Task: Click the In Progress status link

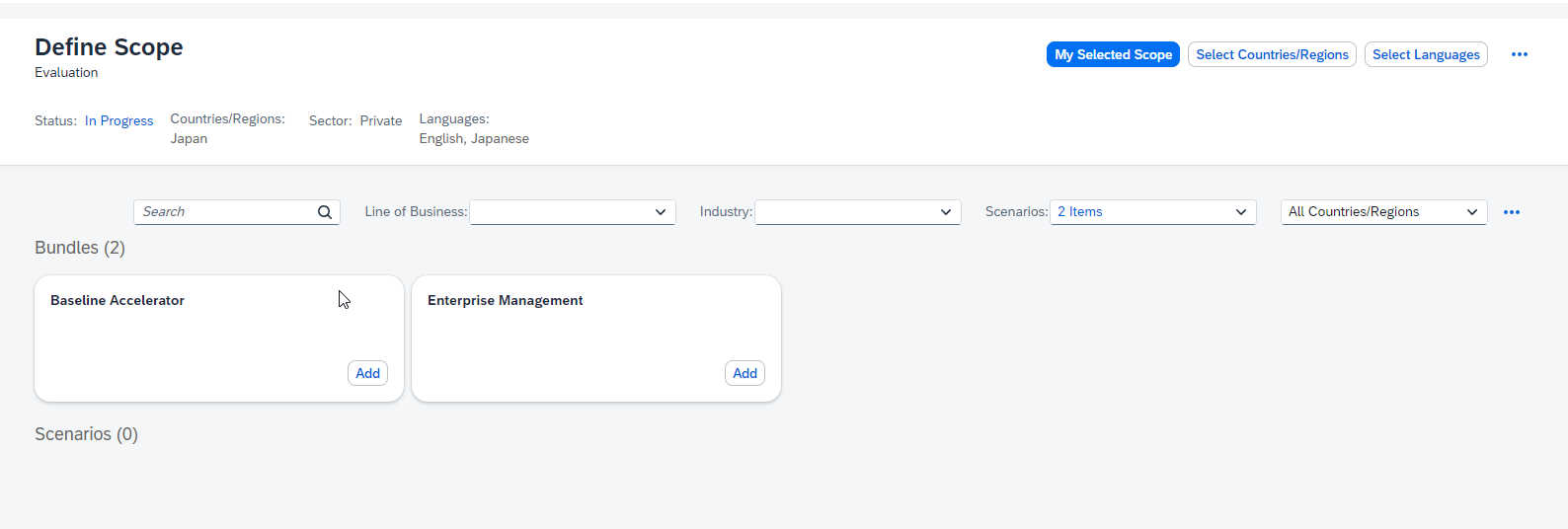Action: [x=118, y=120]
